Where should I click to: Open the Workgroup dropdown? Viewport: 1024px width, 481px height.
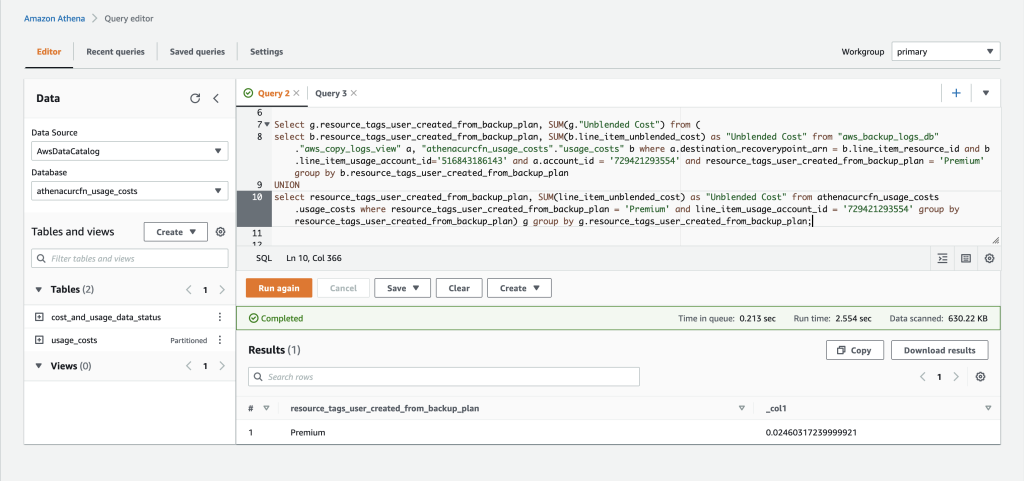point(946,52)
